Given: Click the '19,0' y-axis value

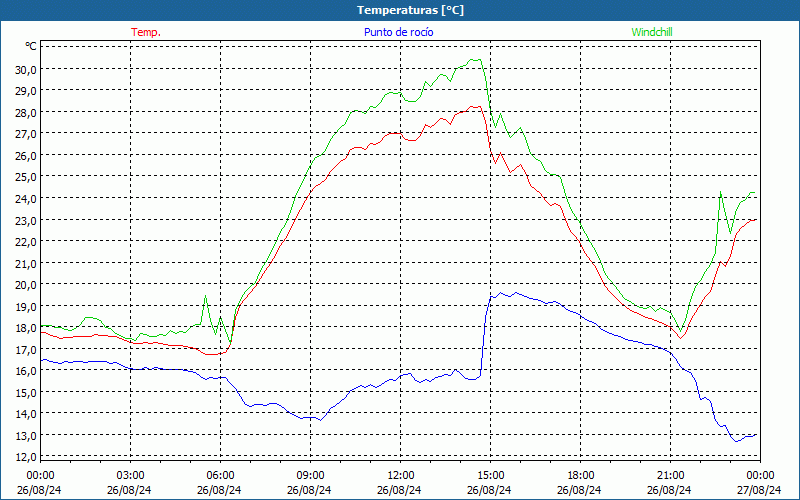Looking at the screenshot, I should tap(26, 307).
